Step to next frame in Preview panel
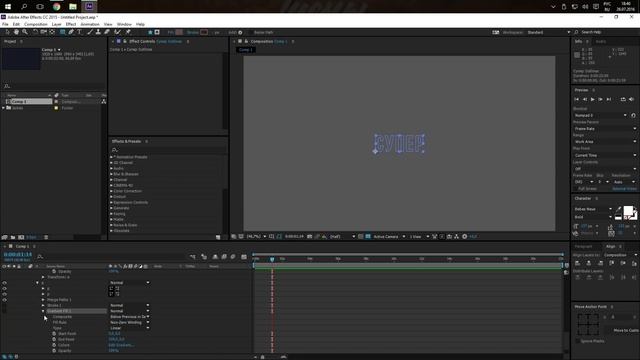Screen dimensions: 640x360 (x=600, y=99)
